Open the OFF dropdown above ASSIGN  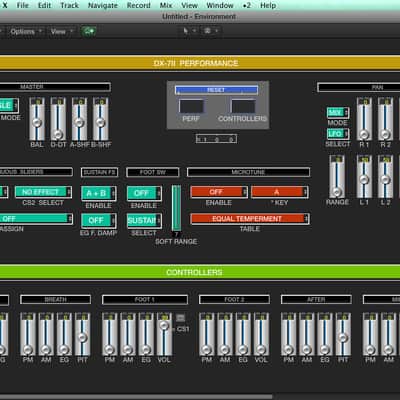36,219
